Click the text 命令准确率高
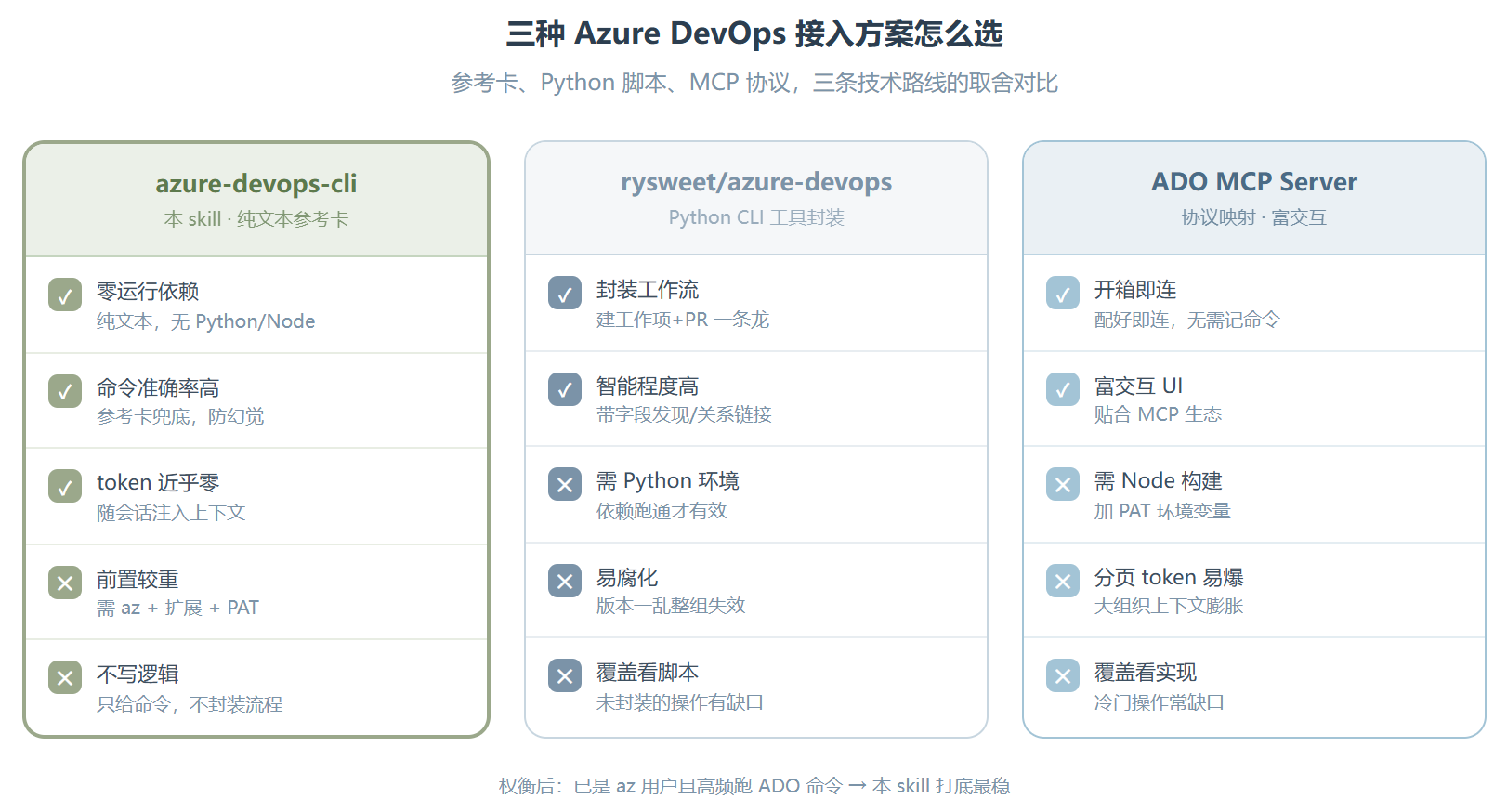Image resolution: width=1507 pixels, height=812 pixels. coord(158,388)
